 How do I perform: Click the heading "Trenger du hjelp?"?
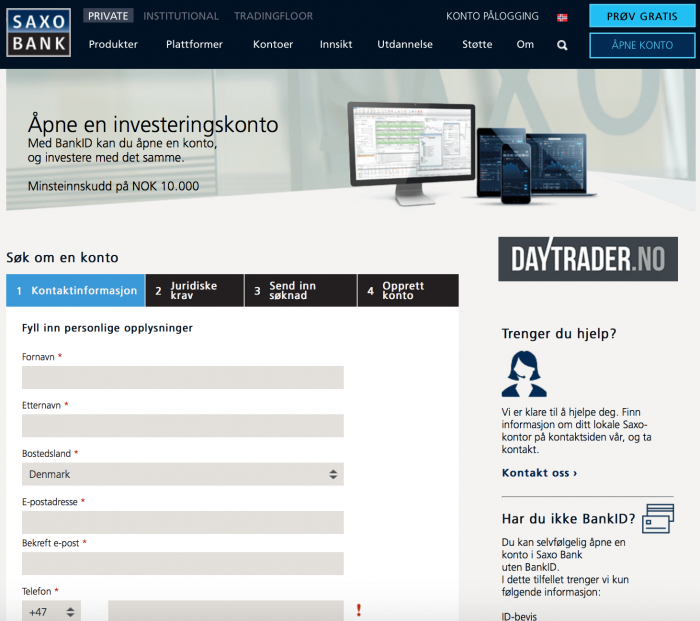point(559,333)
